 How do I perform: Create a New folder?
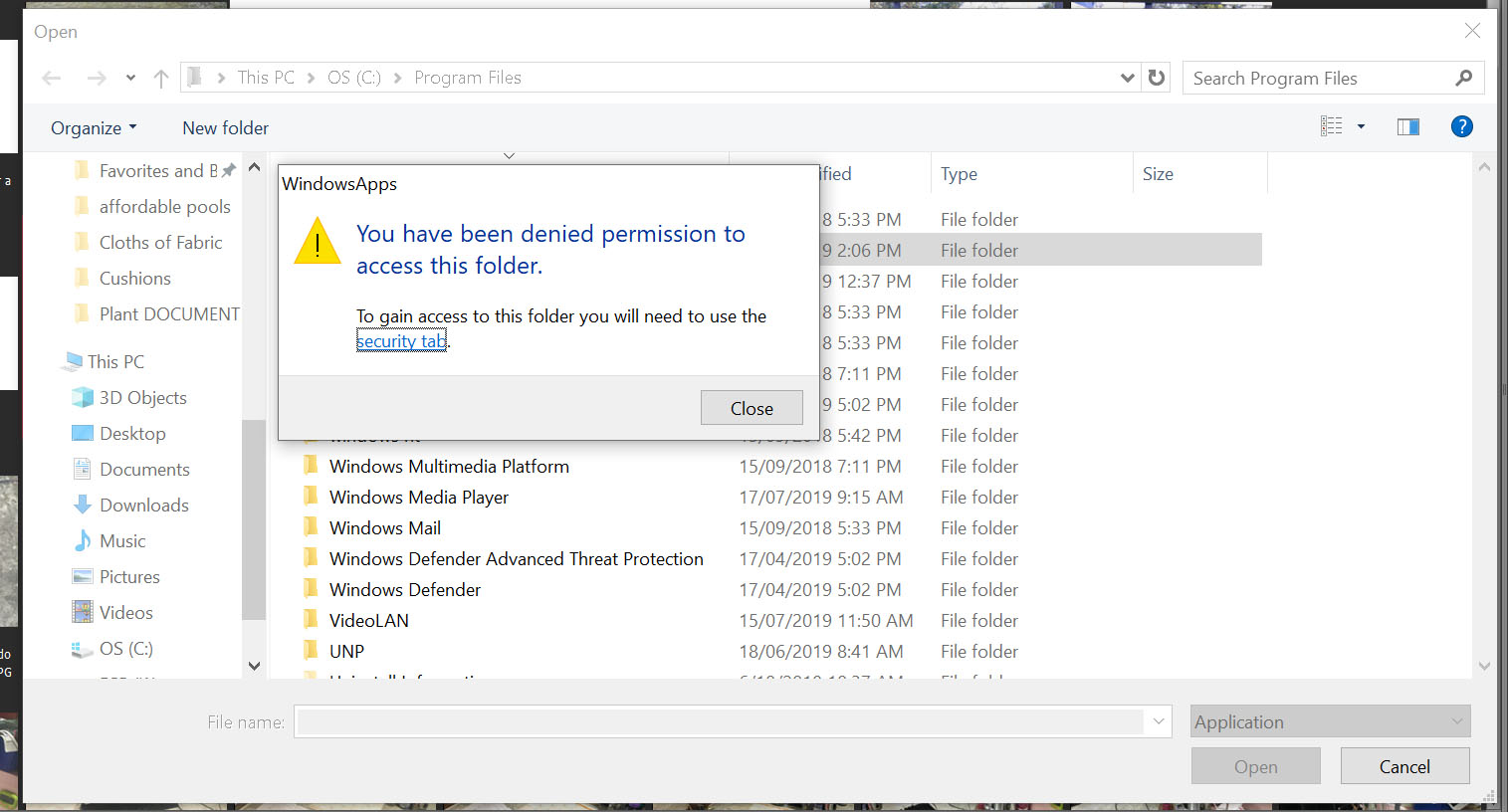coord(225,127)
